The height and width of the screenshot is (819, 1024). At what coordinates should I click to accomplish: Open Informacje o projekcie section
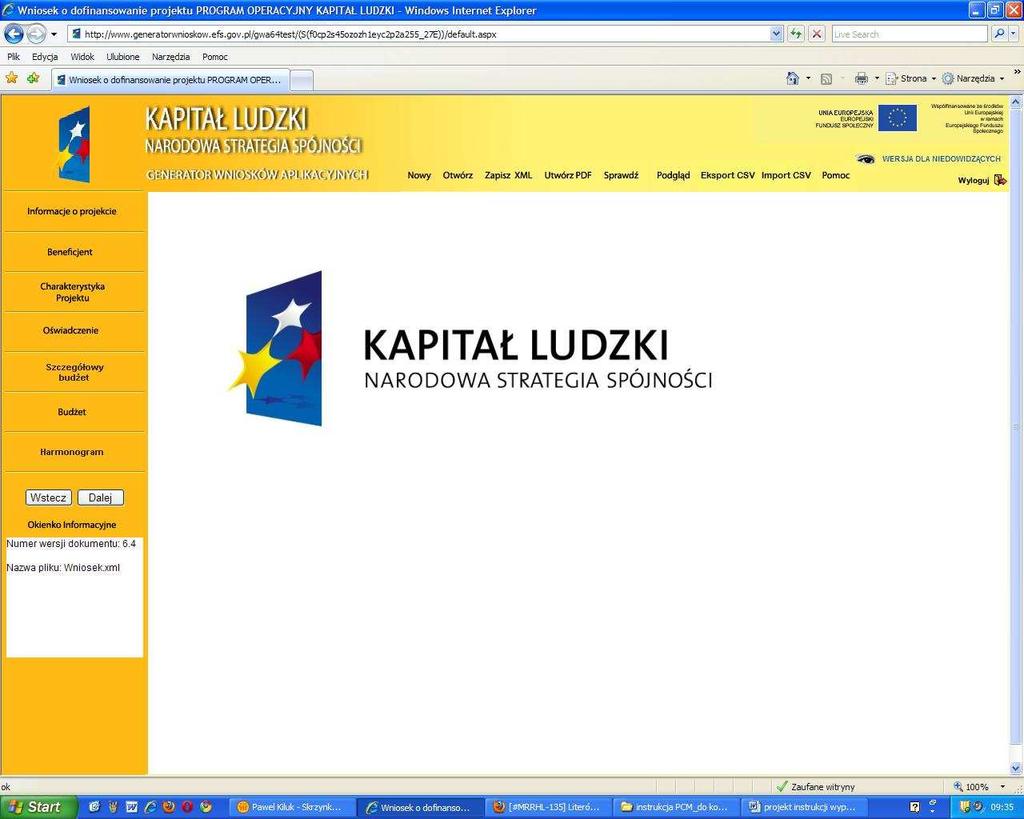pyautogui.click(x=72, y=211)
